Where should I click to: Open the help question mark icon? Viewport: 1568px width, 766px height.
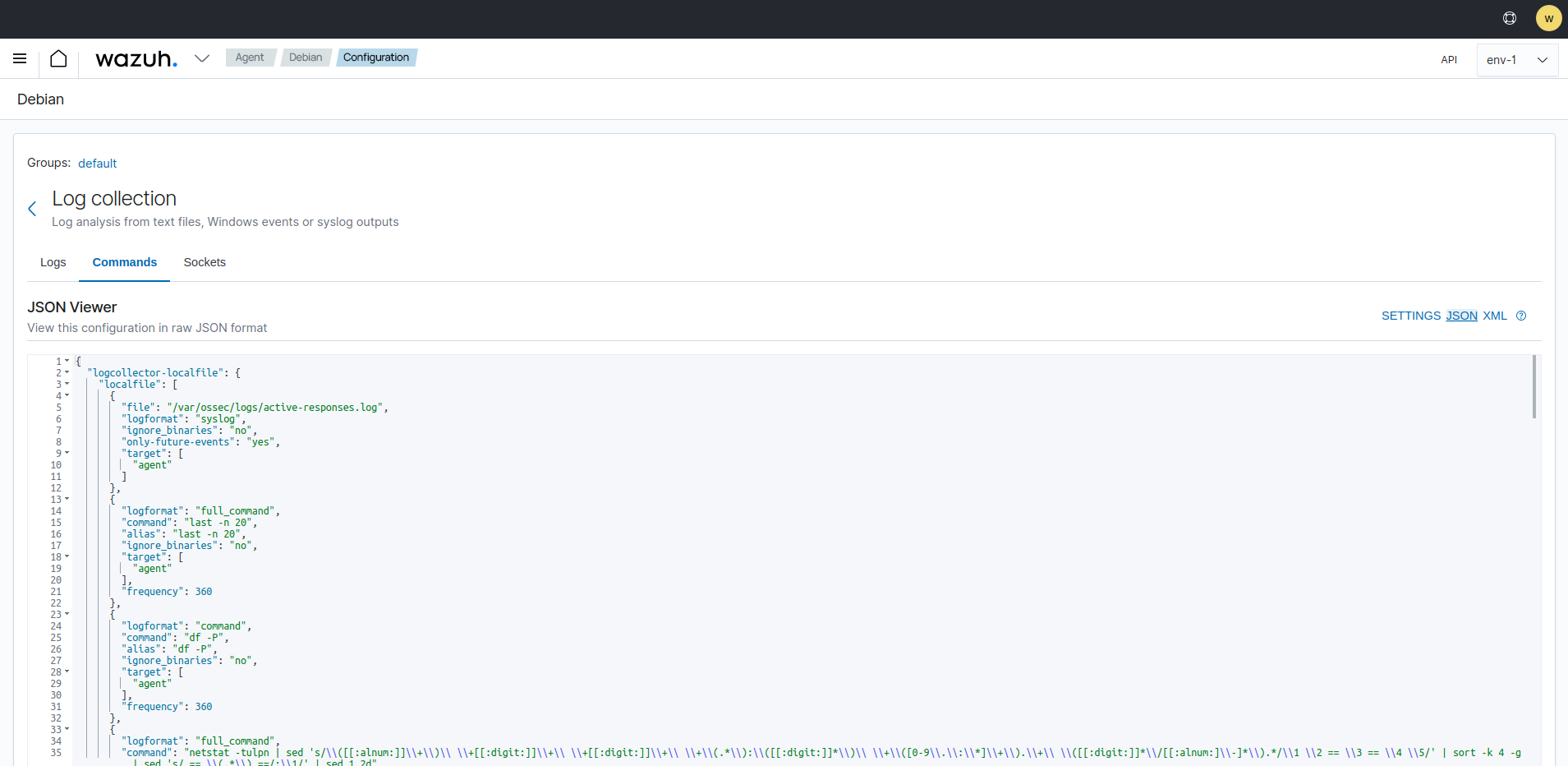1521,316
